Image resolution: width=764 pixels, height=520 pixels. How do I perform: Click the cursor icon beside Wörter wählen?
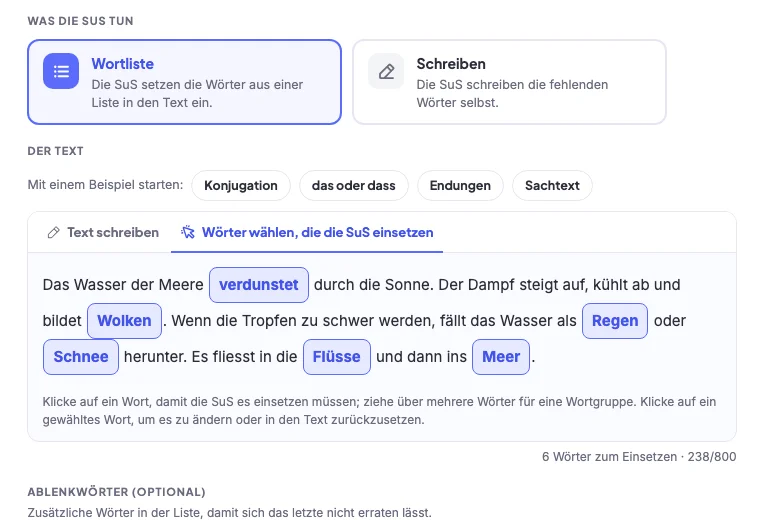[x=188, y=232]
